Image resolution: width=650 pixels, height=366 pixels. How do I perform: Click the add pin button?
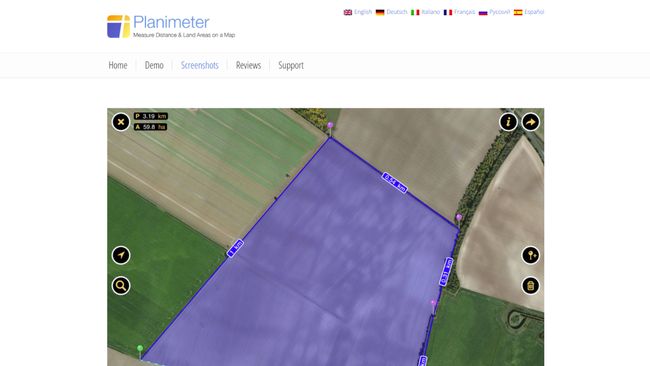coord(531,255)
